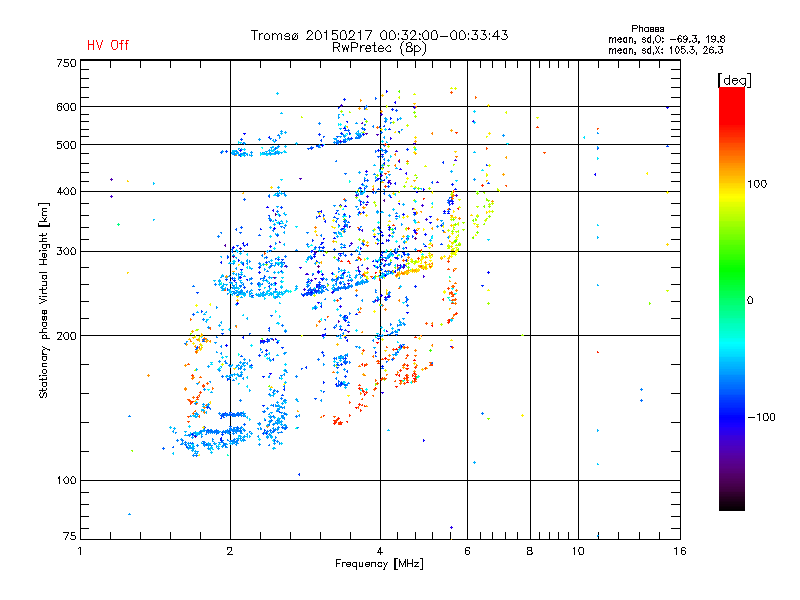The width and height of the screenshot is (800, 600).
Task: Click the frequency-axis '10' label
Action: (578, 551)
